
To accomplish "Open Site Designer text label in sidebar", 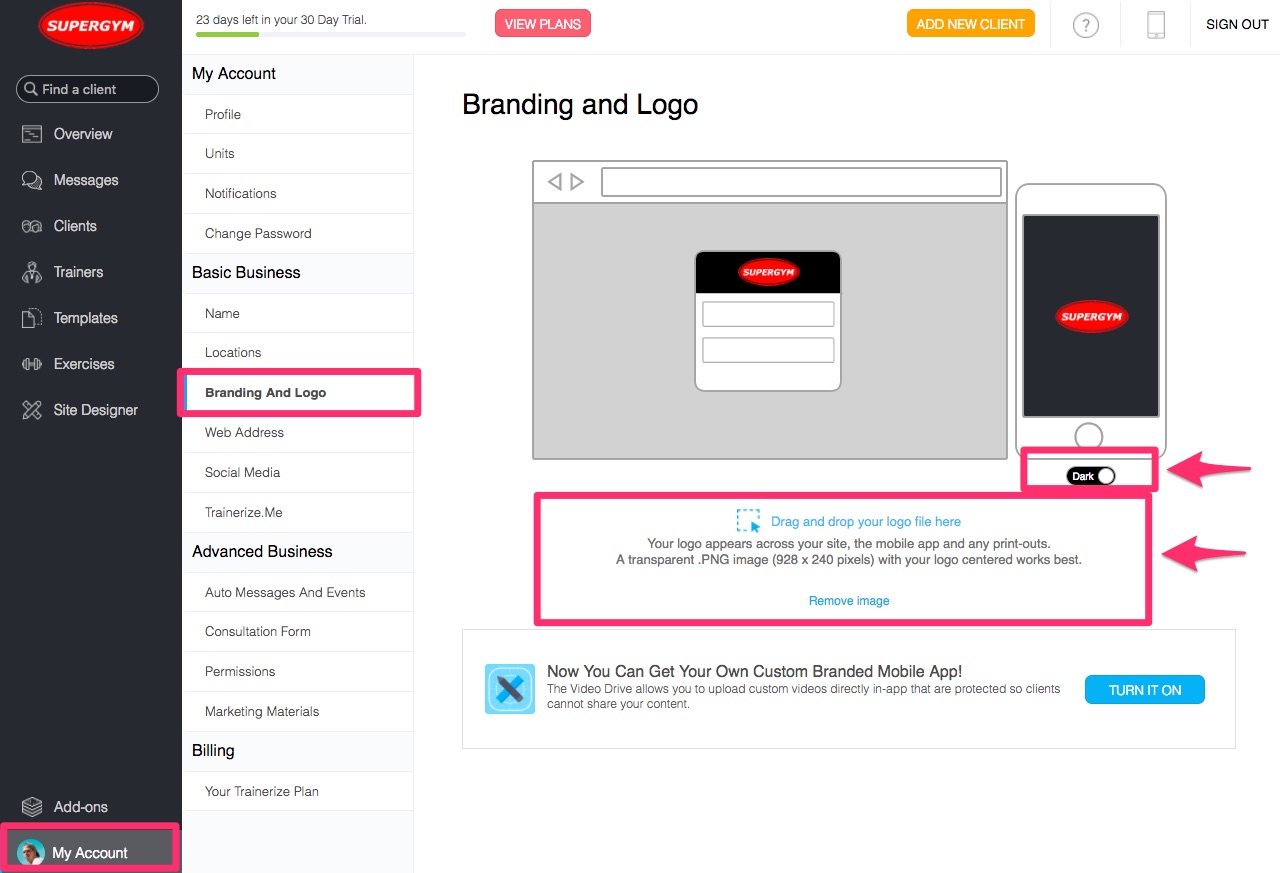I will pyautogui.click(x=96, y=410).
